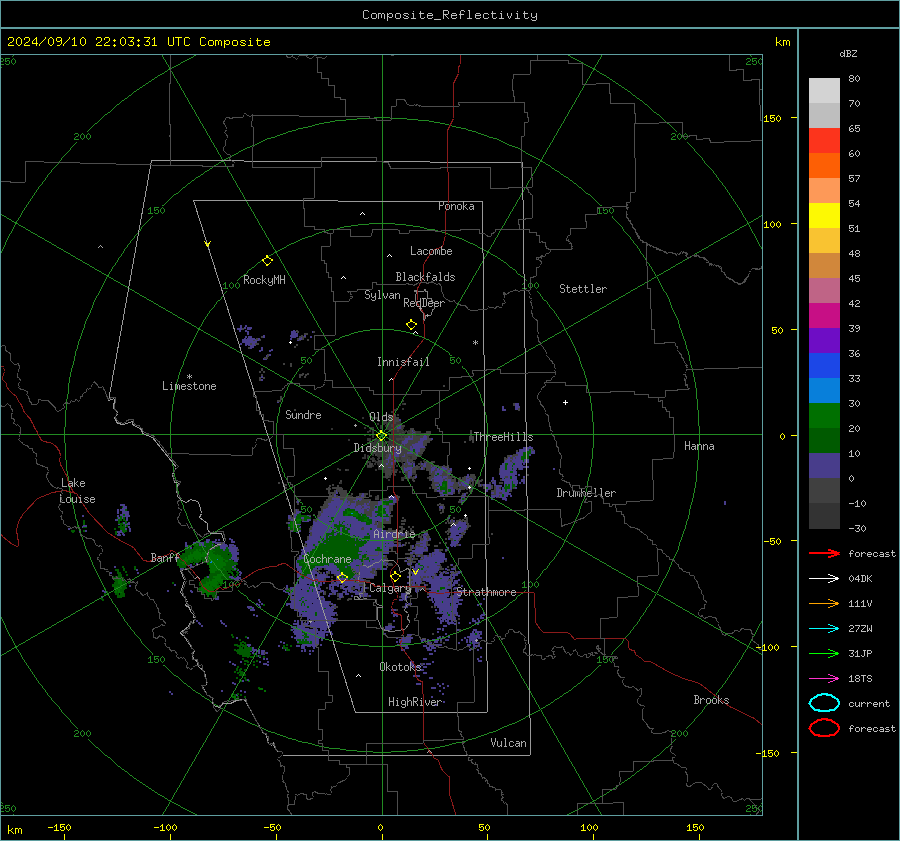
Task: Click the Olds town label
Action: [381, 417]
